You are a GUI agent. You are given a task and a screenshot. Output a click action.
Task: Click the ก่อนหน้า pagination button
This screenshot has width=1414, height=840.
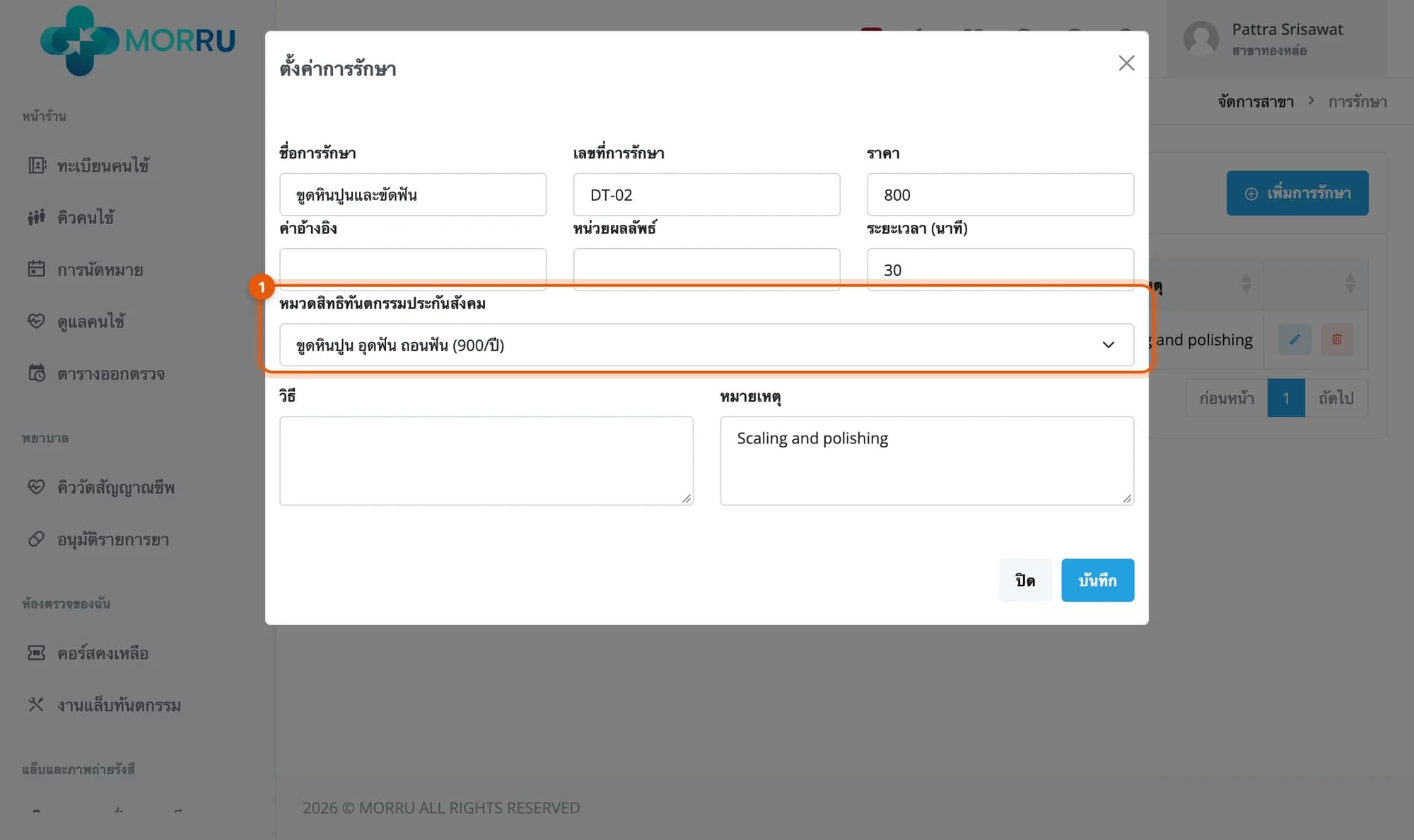(x=1227, y=398)
